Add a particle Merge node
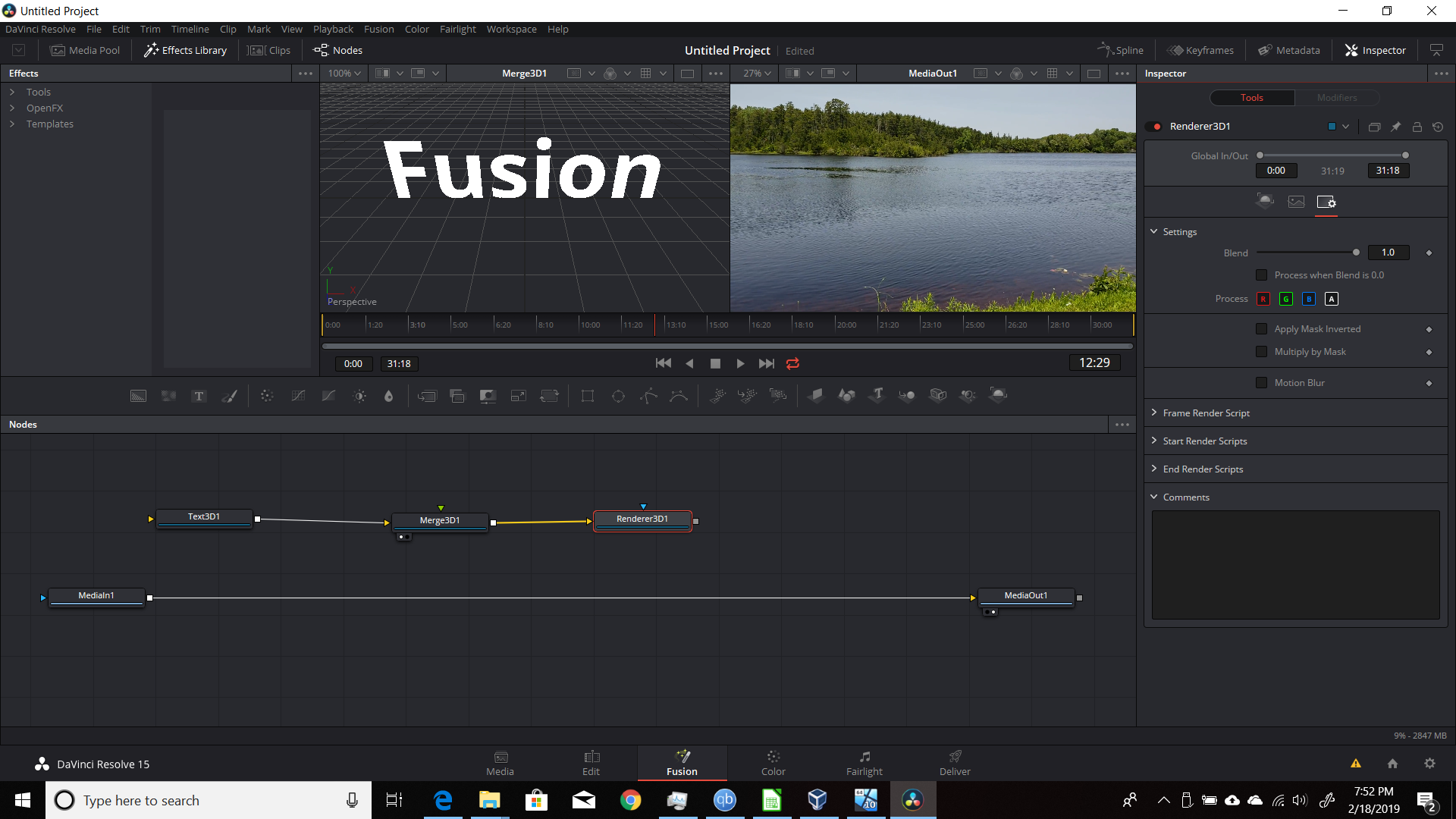Screen dimensions: 1456x819 748,395
